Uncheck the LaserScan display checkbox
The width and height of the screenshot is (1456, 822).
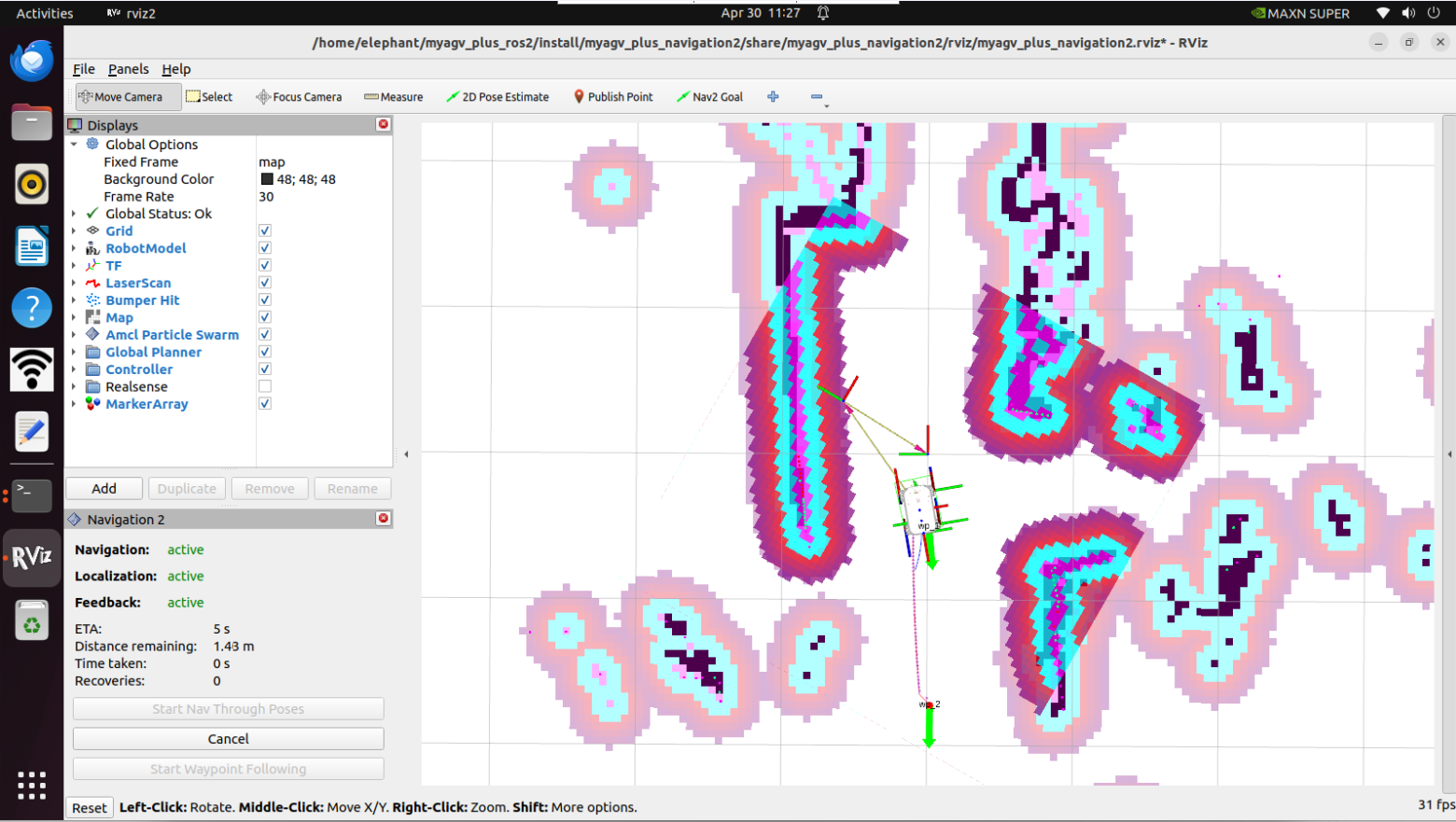265,283
